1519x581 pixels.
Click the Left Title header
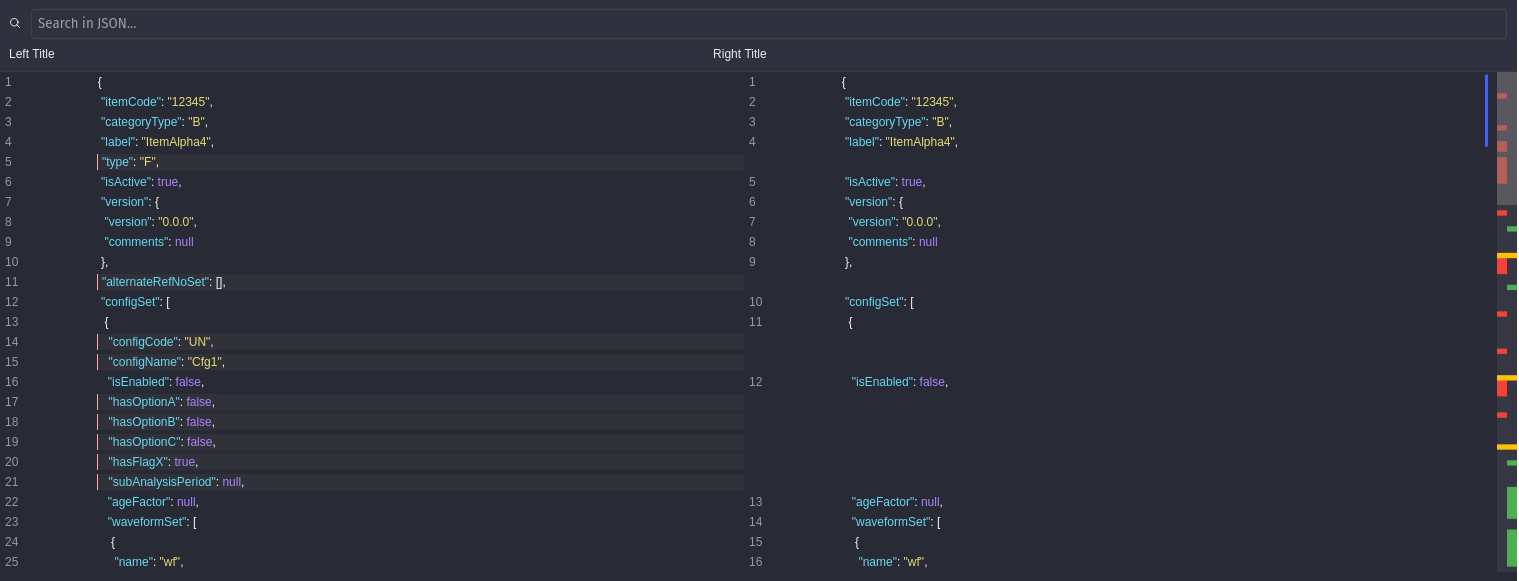click(32, 54)
